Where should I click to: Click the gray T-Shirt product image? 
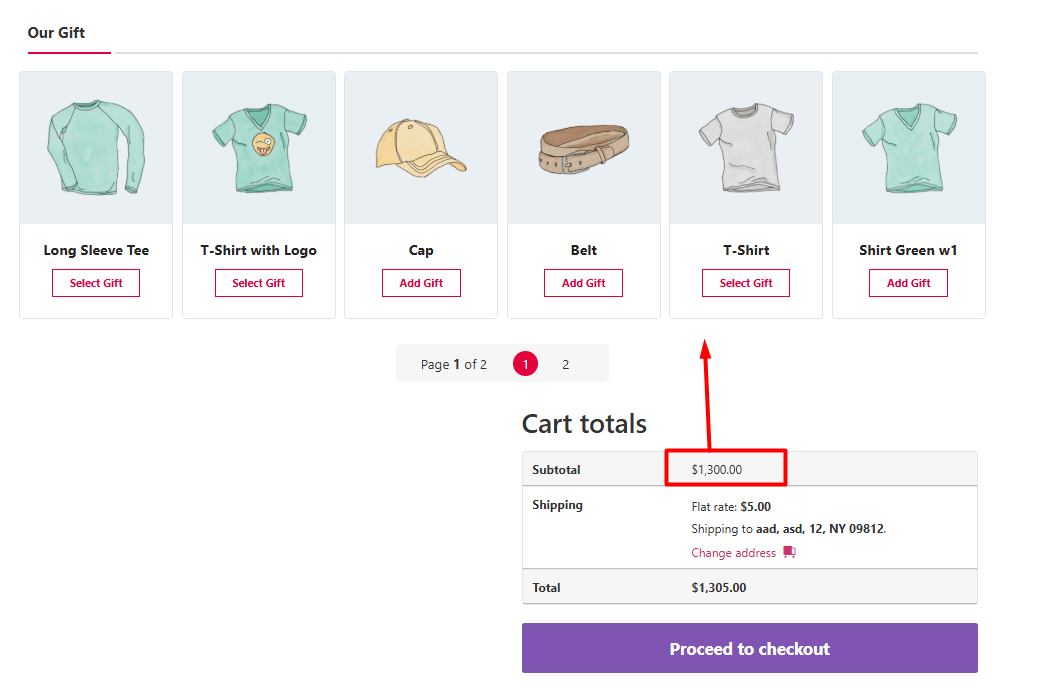(x=746, y=148)
